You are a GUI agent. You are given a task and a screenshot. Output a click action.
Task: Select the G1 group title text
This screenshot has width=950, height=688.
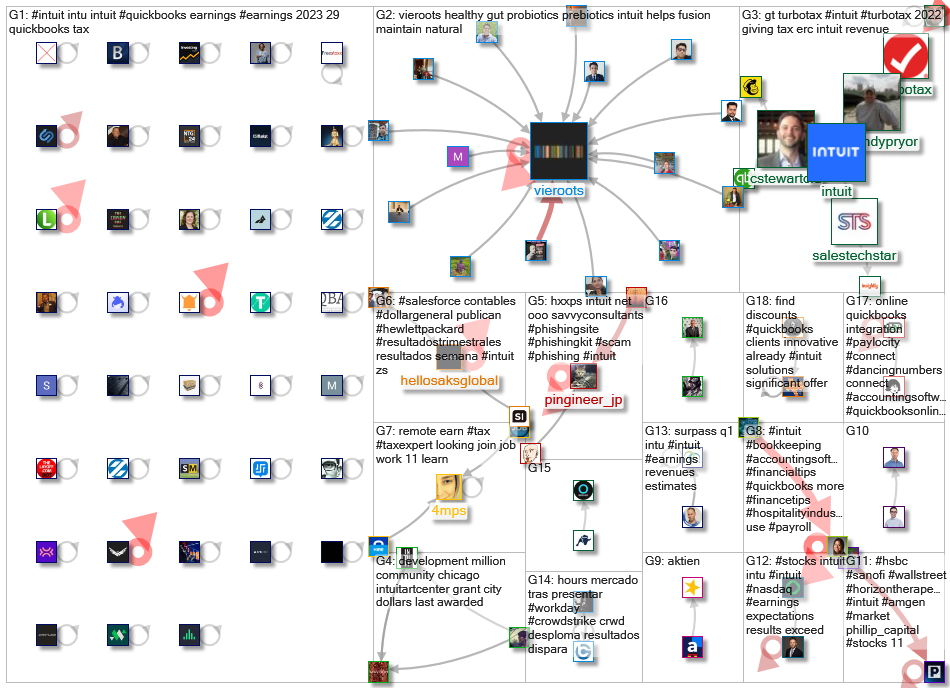pos(174,22)
